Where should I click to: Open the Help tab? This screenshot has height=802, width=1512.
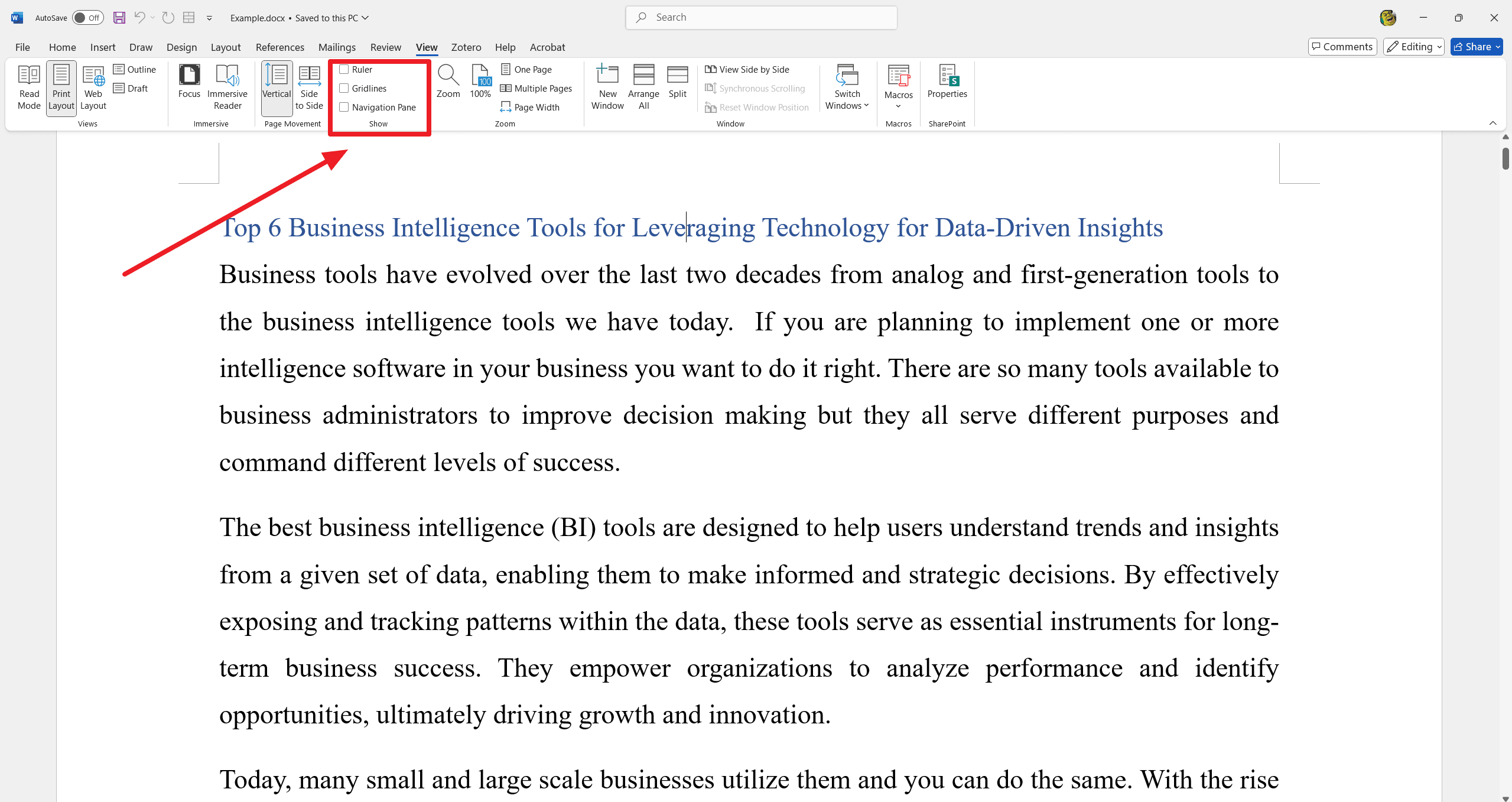(x=505, y=47)
